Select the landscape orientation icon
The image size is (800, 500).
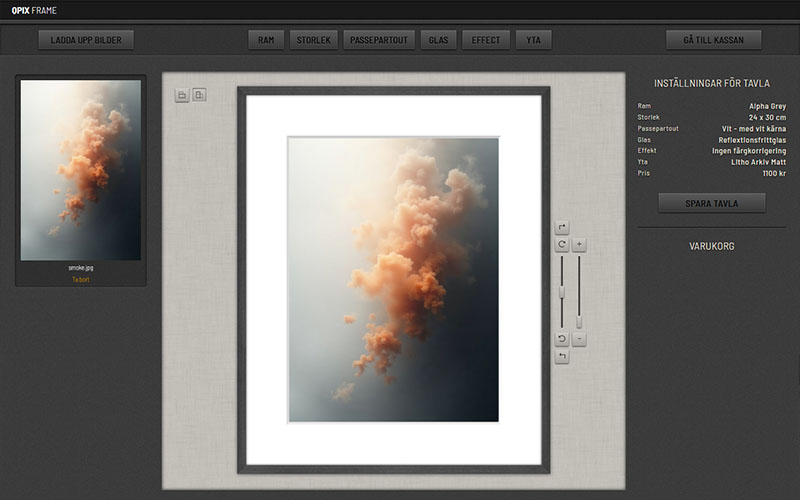(x=182, y=95)
